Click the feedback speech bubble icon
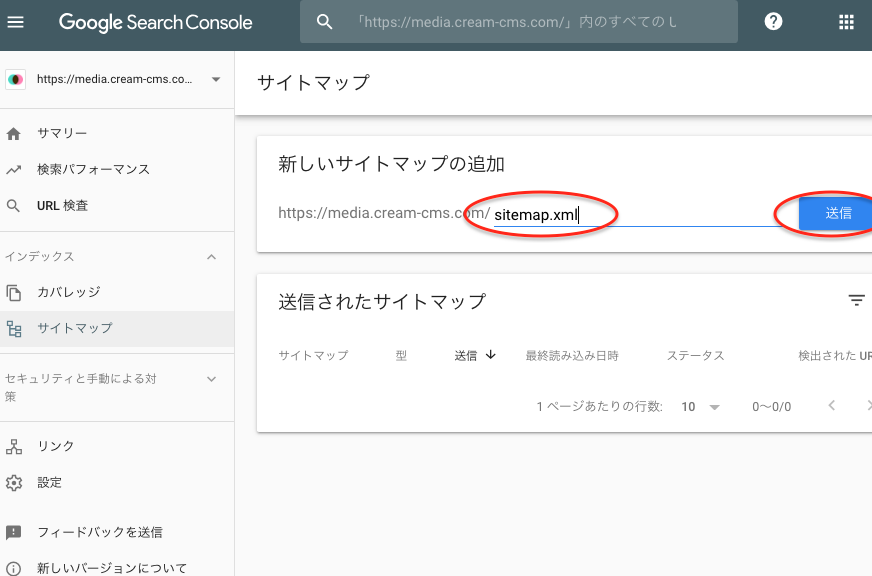The height and width of the screenshot is (576, 872). pyautogui.click(x=13, y=533)
